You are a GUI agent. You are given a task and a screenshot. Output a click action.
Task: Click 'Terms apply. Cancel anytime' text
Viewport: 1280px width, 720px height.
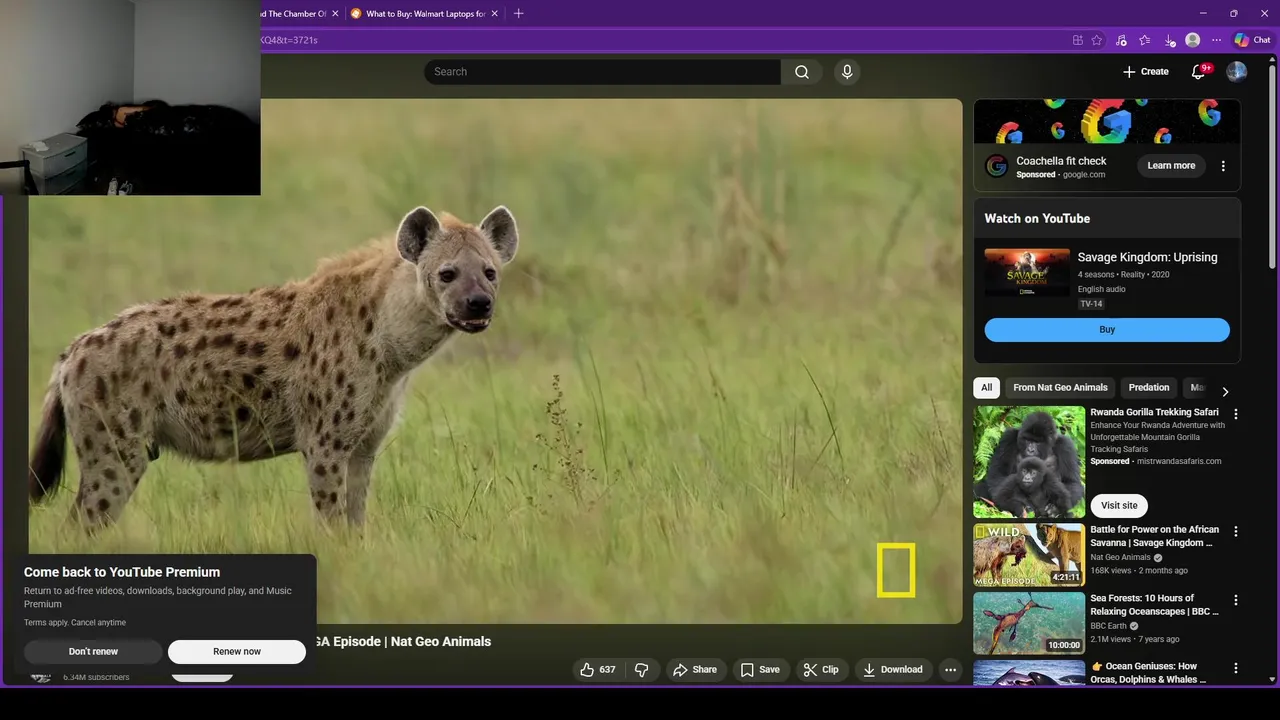click(75, 623)
